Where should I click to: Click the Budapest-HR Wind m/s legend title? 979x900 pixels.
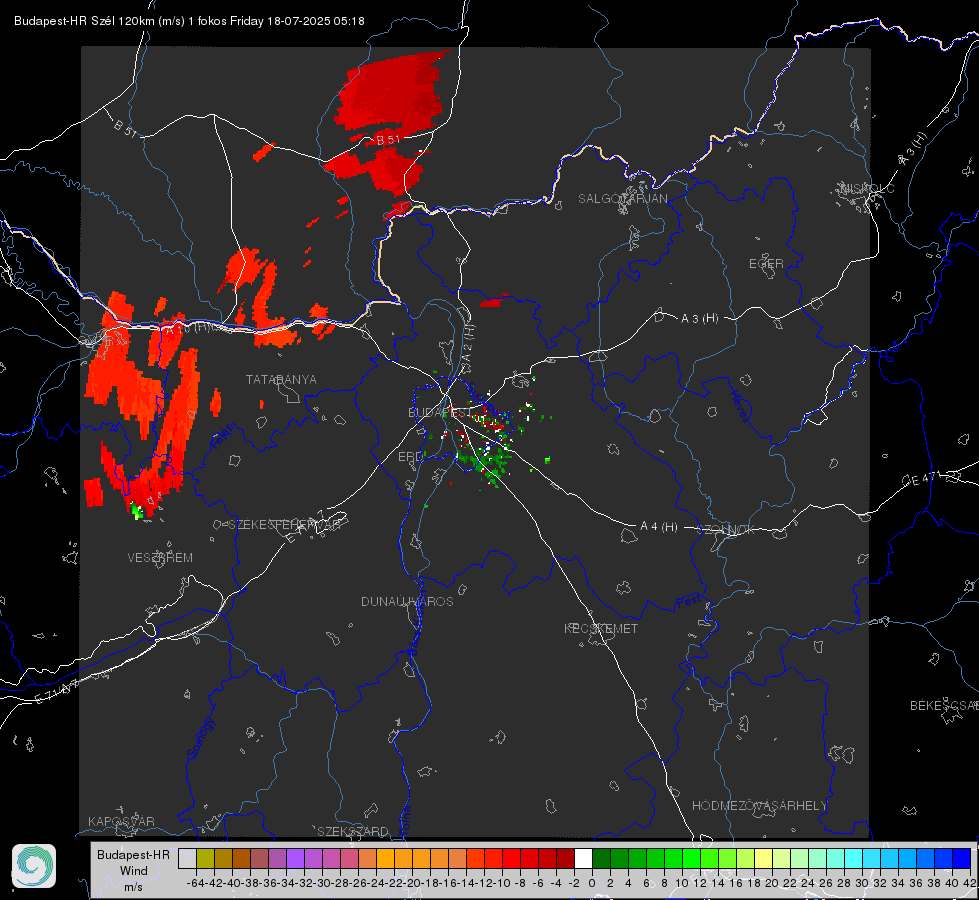[x=133, y=870]
